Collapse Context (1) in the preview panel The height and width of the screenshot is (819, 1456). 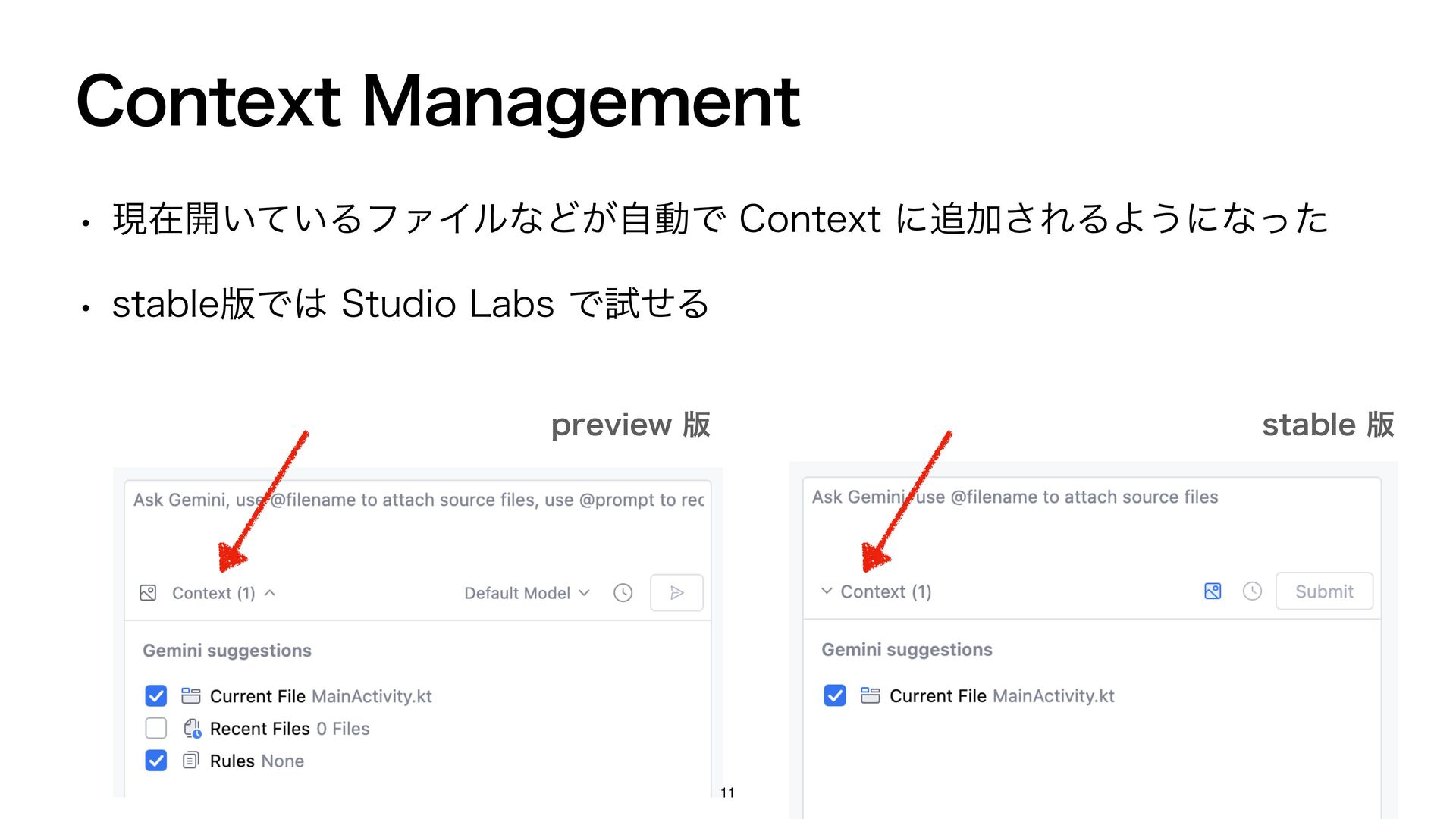(x=223, y=593)
